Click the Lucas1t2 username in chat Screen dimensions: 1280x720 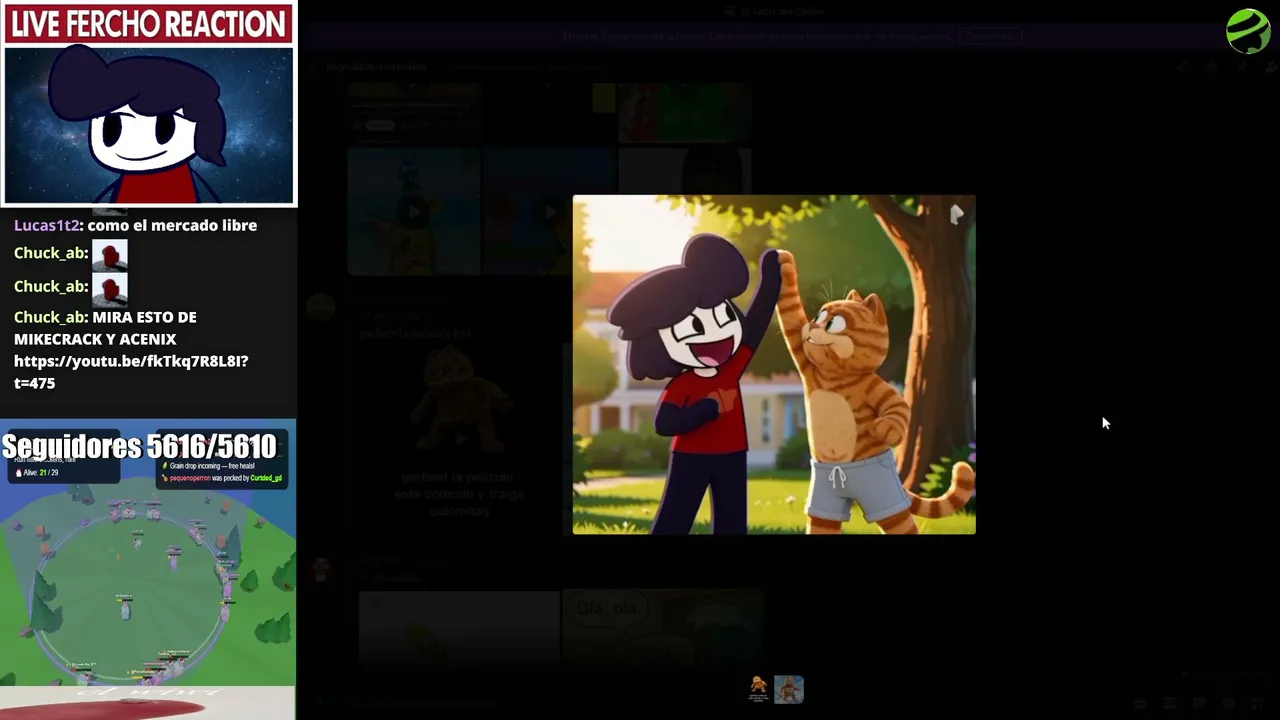pos(47,226)
